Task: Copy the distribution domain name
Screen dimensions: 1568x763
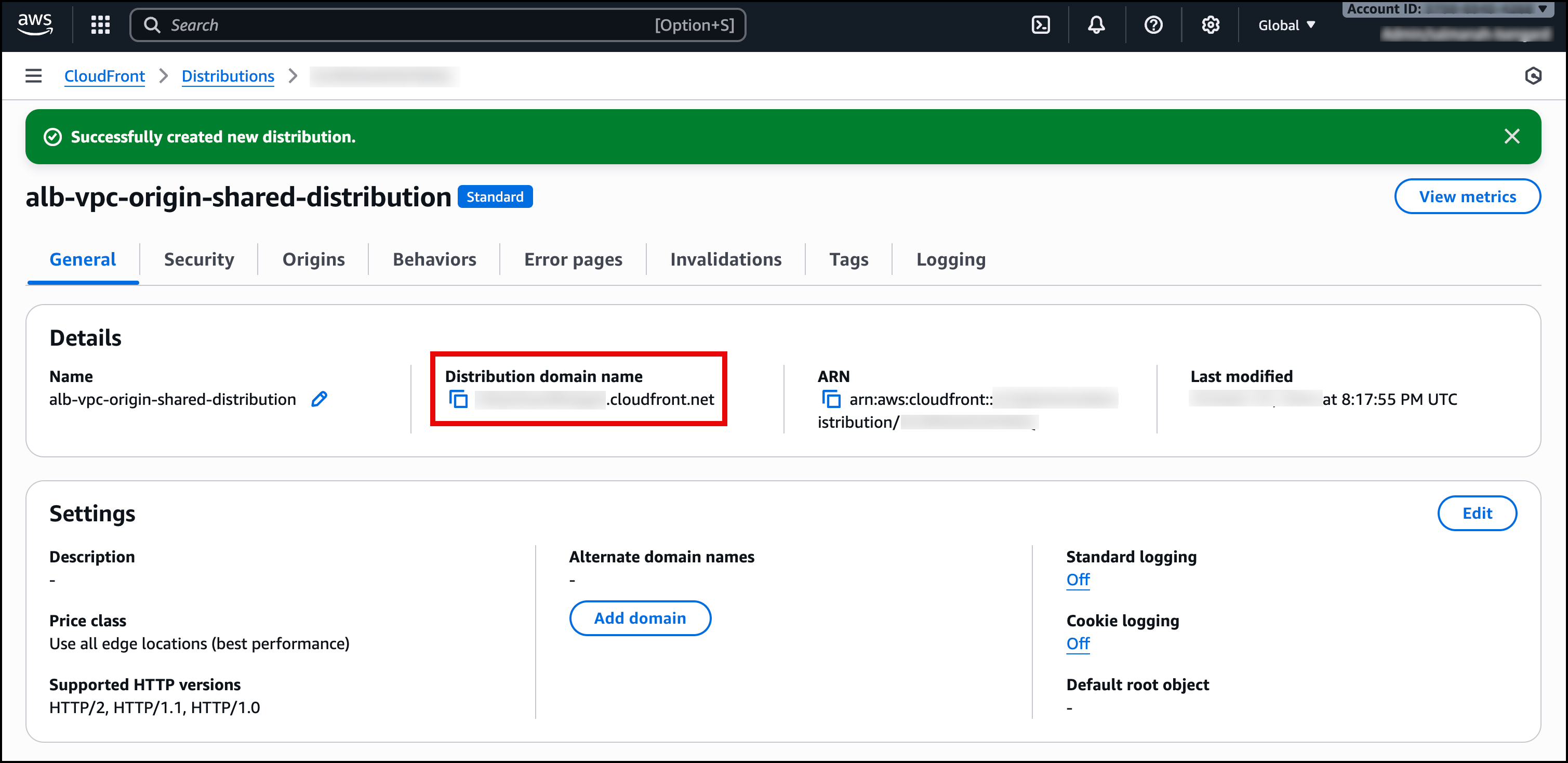Action: 458,400
